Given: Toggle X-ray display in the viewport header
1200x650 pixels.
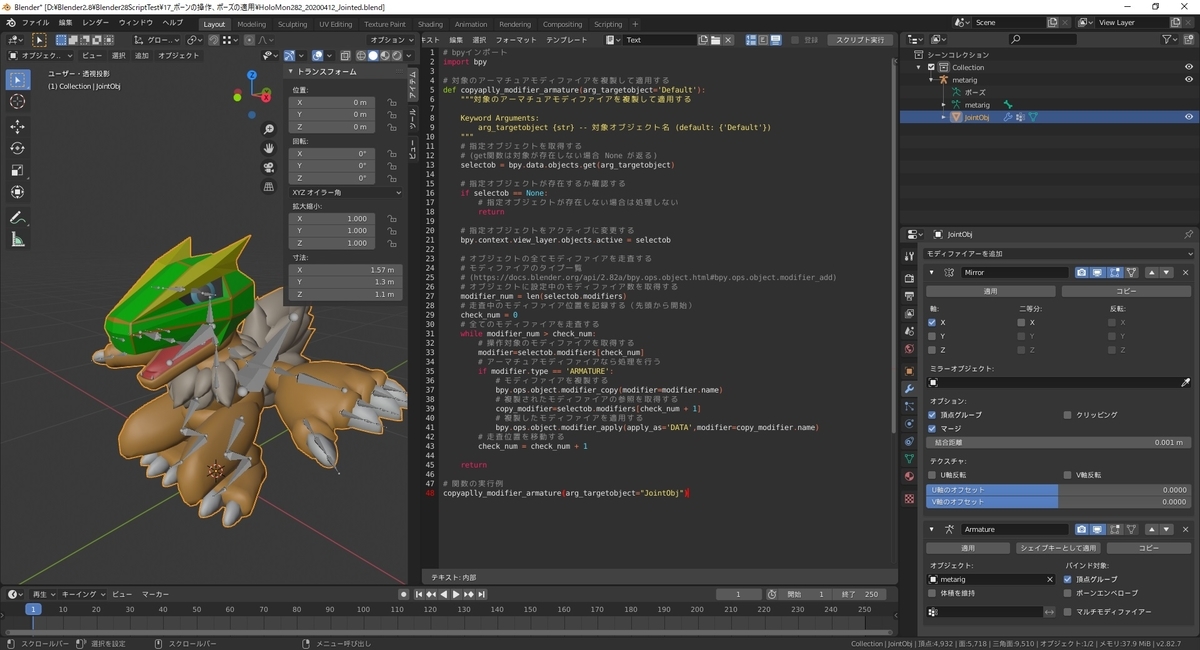Looking at the screenshot, I should pyautogui.click(x=346, y=56).
